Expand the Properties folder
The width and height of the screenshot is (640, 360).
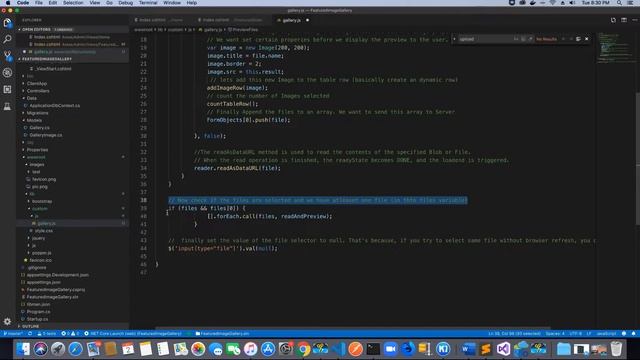[x=37, y=150]
